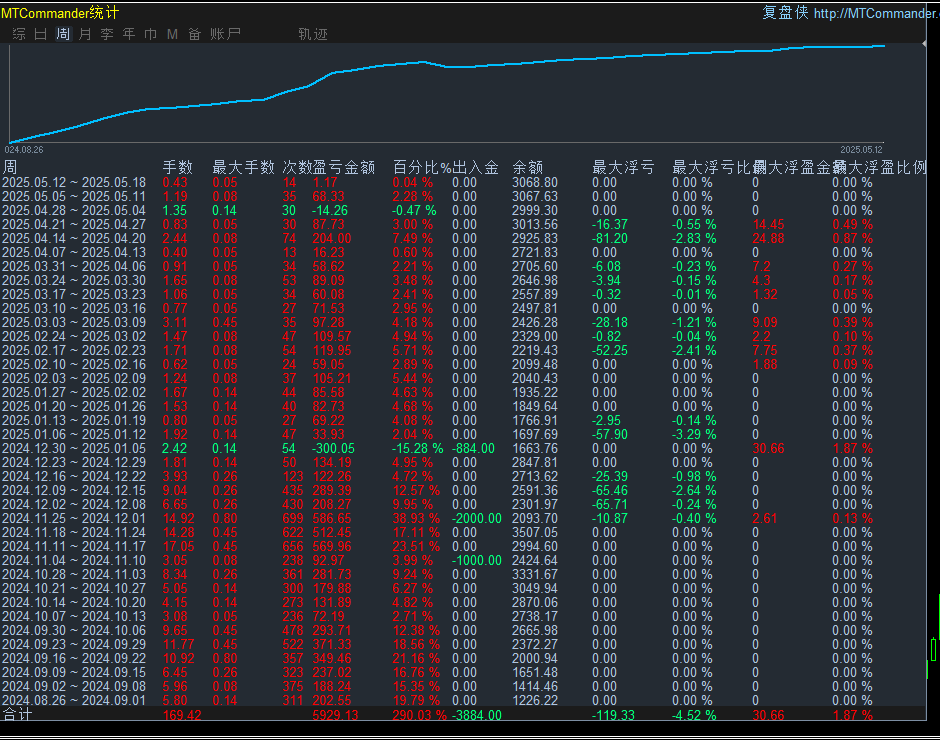
Task: Open the 季 quarterly tab
Action: tap(107, 34)
